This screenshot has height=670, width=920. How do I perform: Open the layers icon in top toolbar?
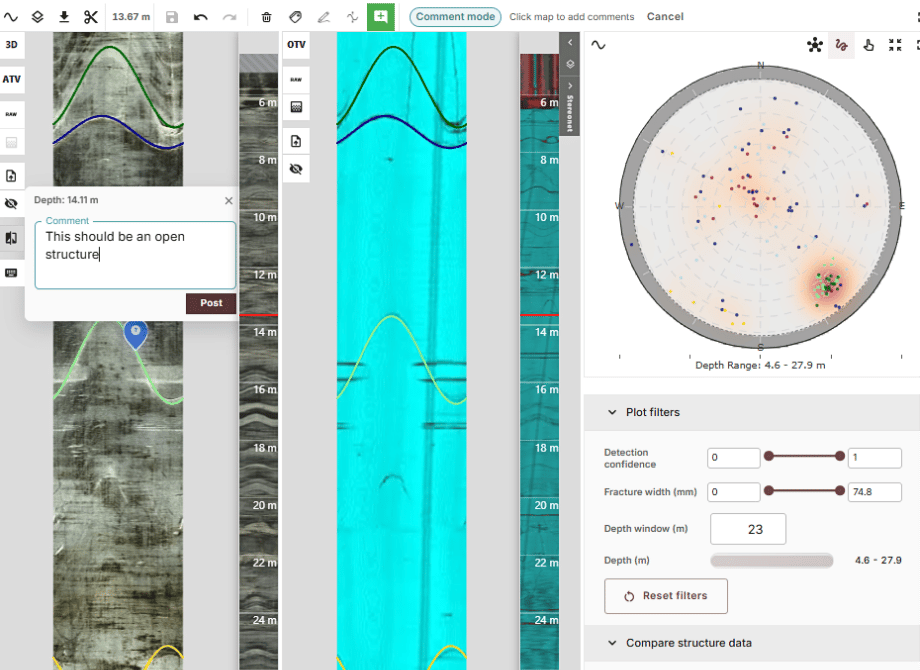(x=38, y=17)
